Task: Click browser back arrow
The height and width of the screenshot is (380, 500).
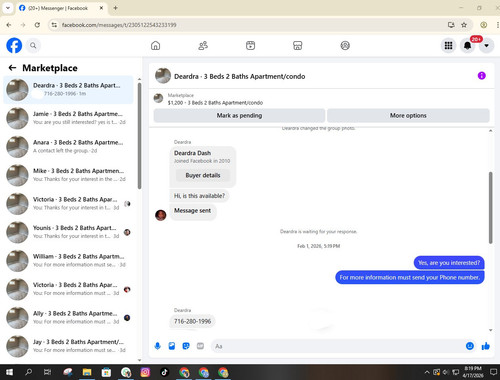Action: (x=9, y=25)
